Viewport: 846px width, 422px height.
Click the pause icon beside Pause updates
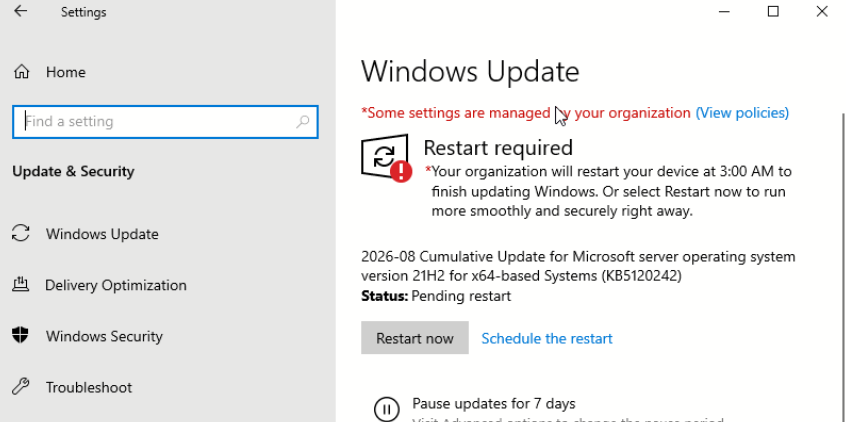pos(386,410)
